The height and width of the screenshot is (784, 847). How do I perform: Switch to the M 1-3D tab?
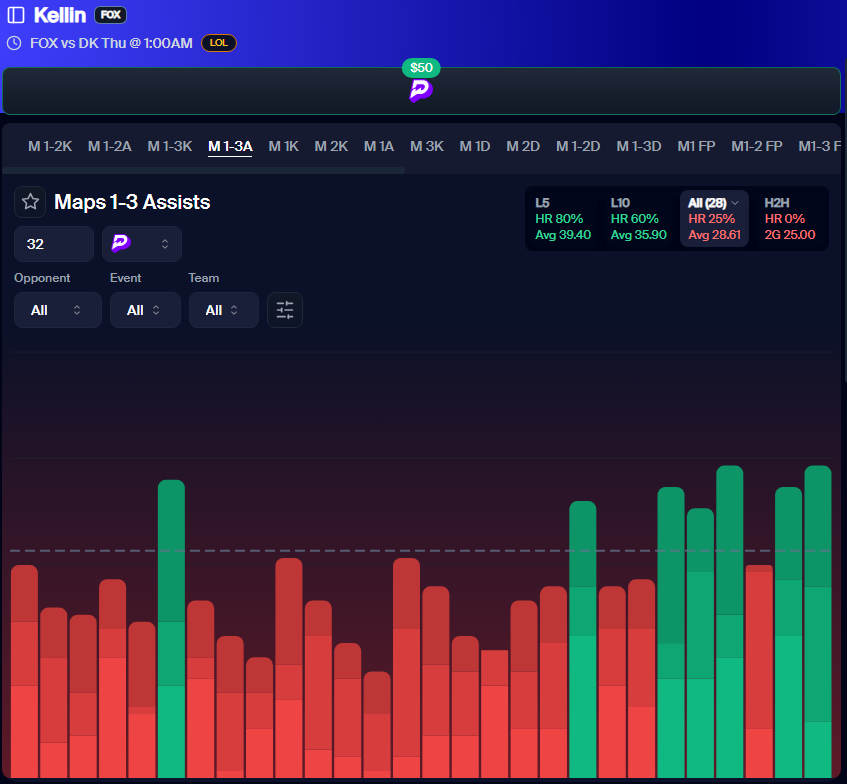[x=638, y=146]
